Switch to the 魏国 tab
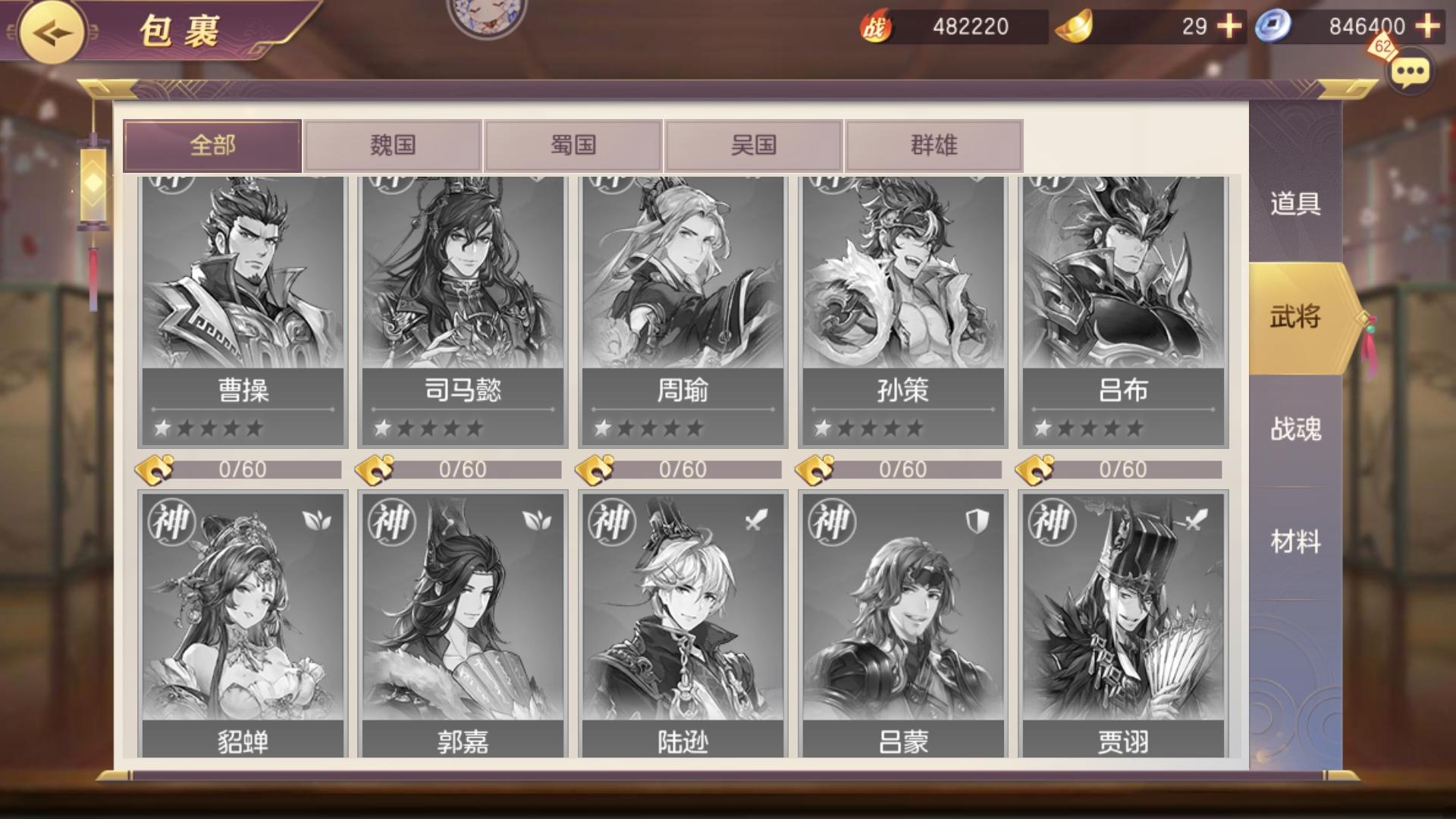This screenshot has width=1456, height=819. (x=393, y=146)
